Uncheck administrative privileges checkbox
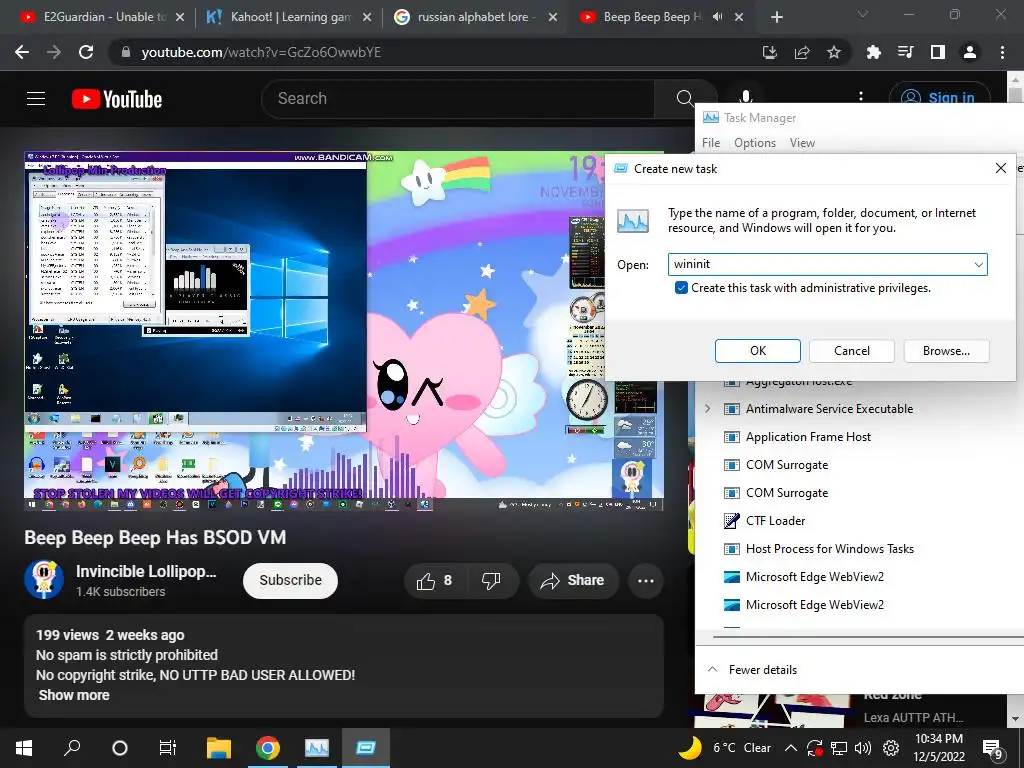 pyautogui.click(x=681, y=288)
